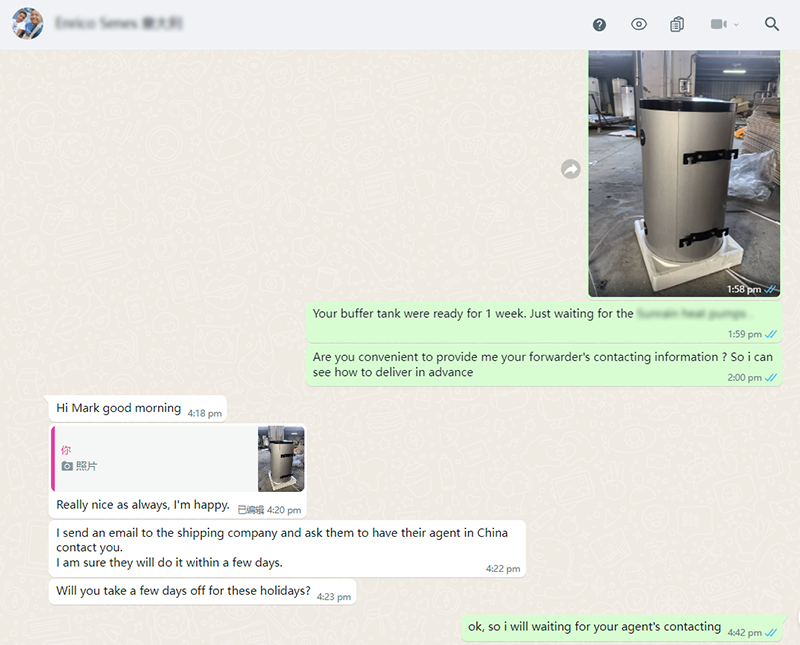The image size is (800, 645).
Task: Open the help question mark icon
Action: tap(599, 24)
